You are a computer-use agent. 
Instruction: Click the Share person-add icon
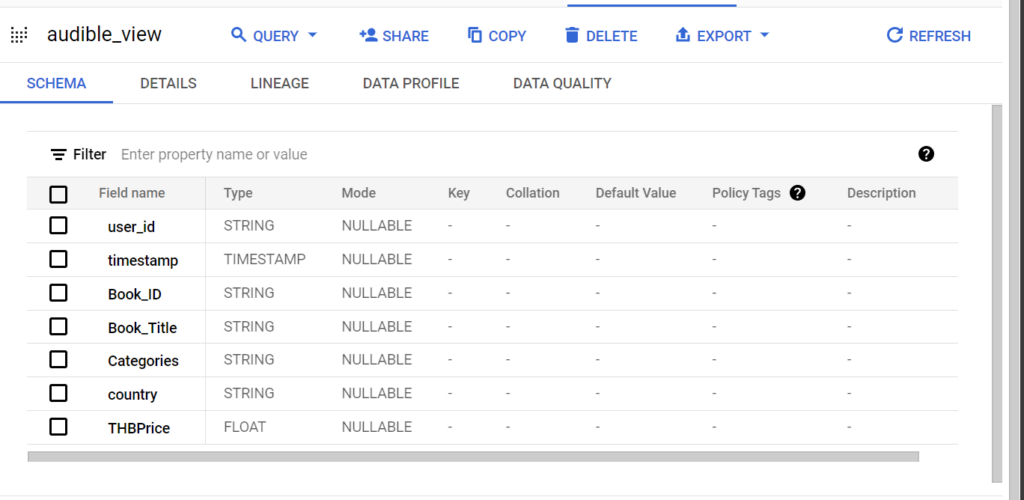click(x=367, y=35)
